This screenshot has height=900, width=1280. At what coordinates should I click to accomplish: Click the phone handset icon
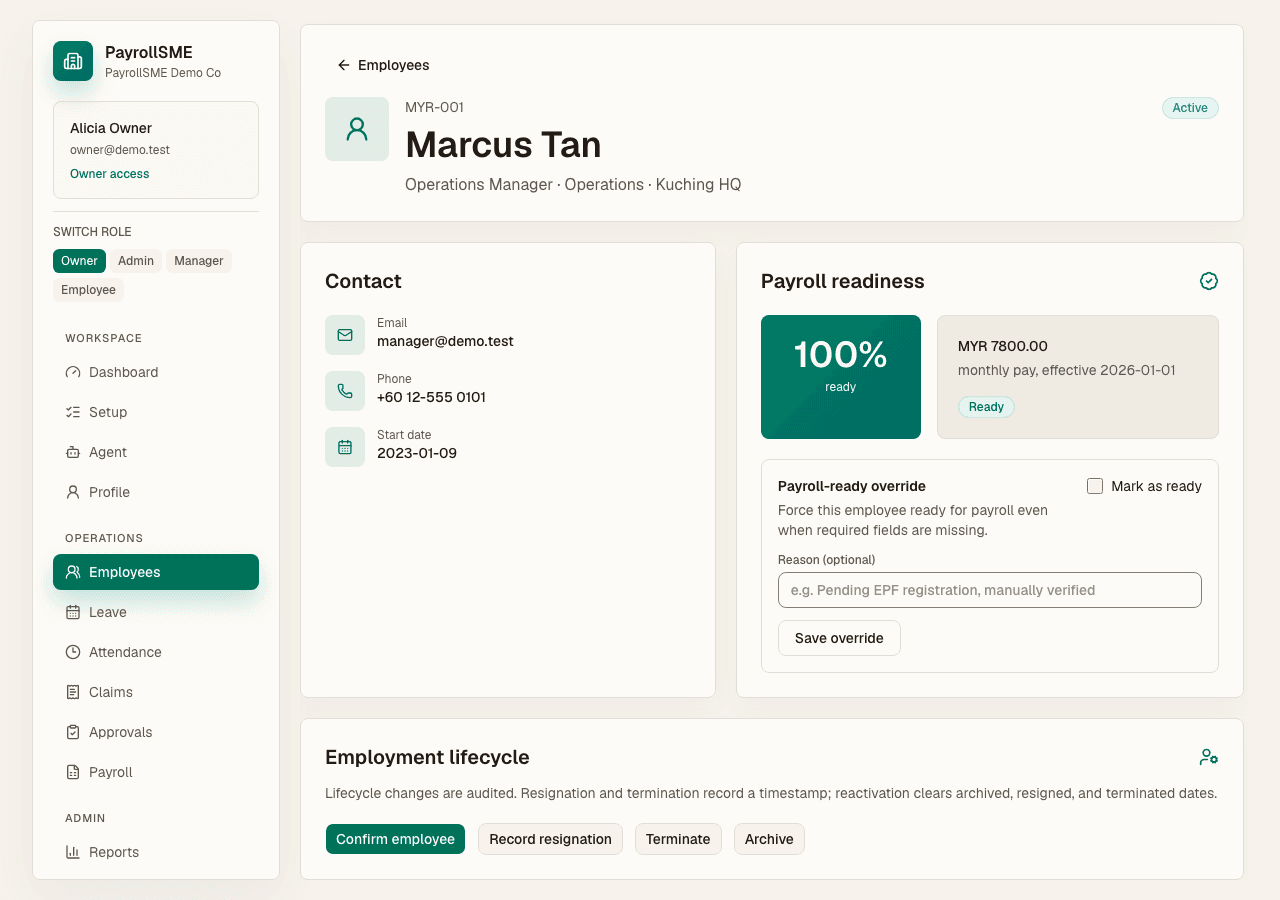coord(345,391)
